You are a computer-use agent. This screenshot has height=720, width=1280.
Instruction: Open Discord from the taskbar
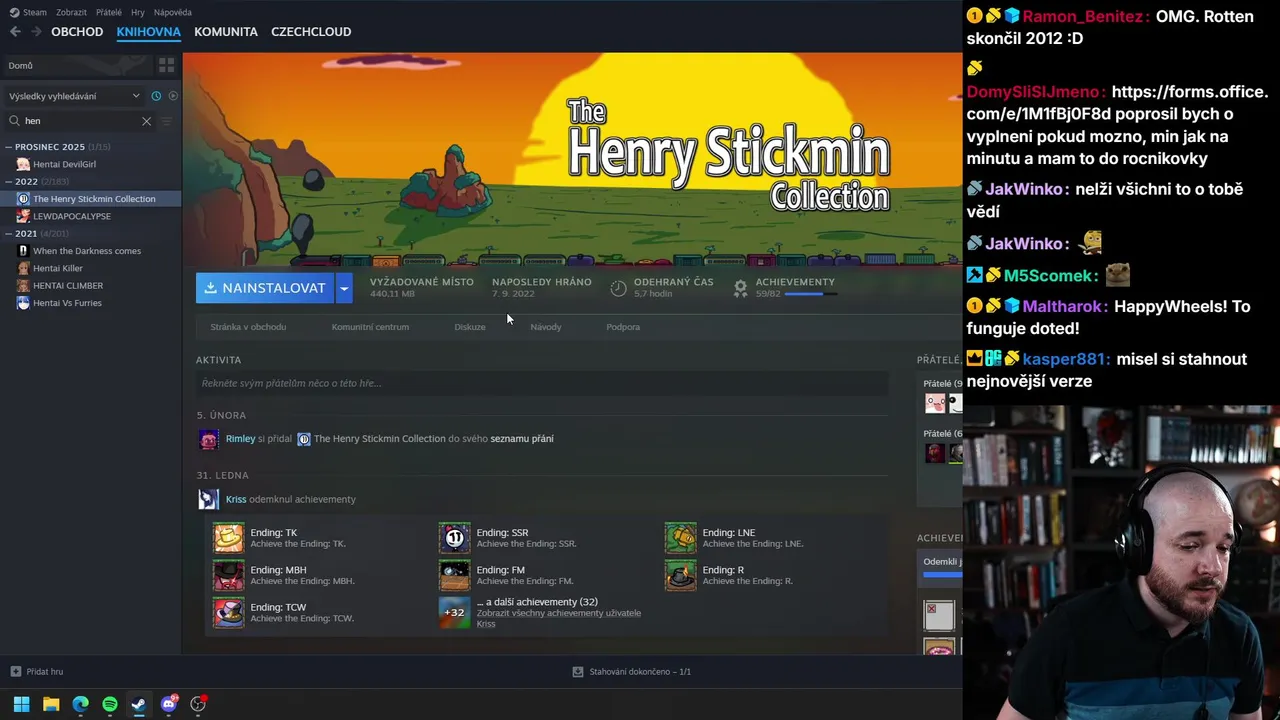click(169, 704)
